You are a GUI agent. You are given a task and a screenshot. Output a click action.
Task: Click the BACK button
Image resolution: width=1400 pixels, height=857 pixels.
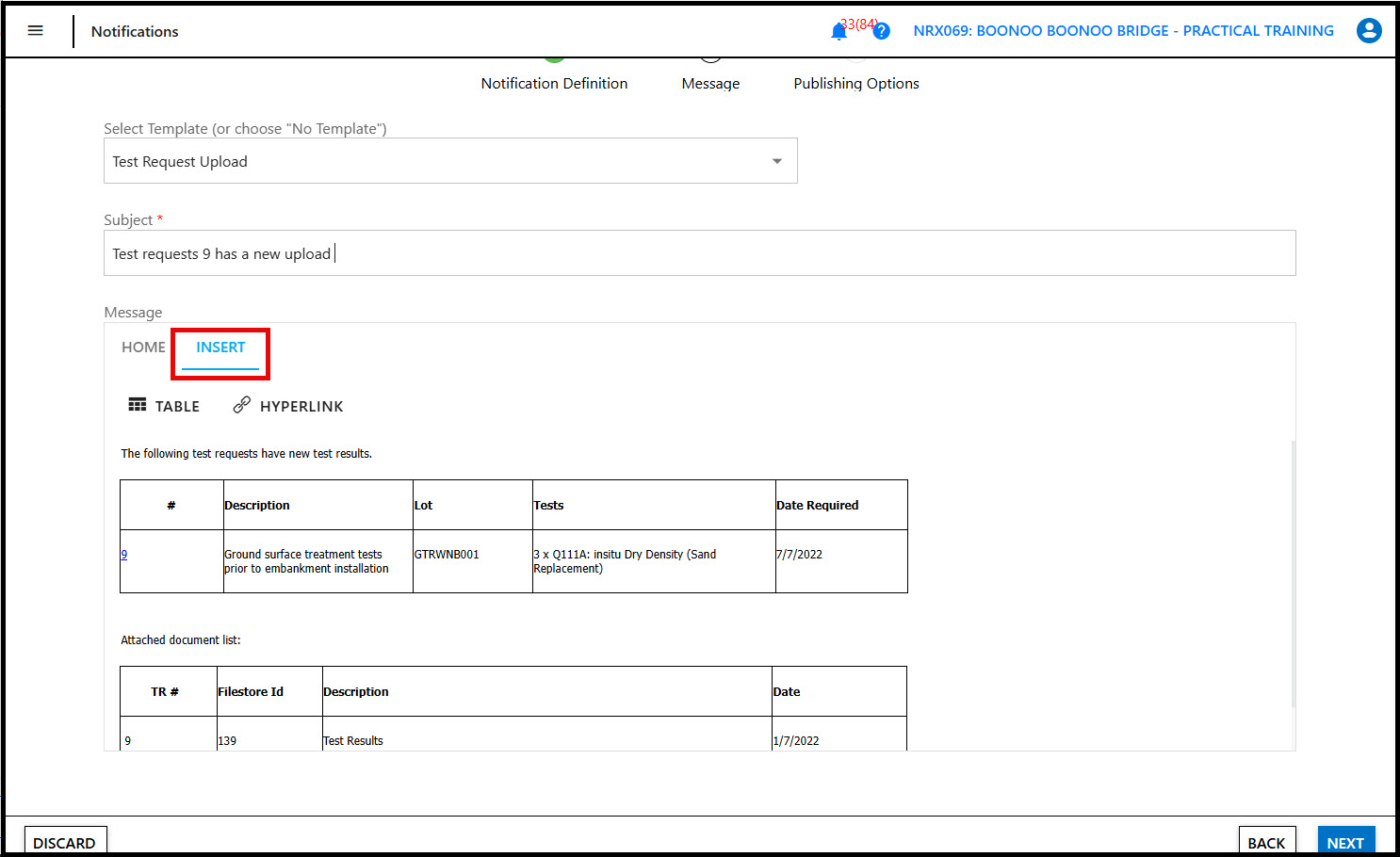(x=1266, y=842)
